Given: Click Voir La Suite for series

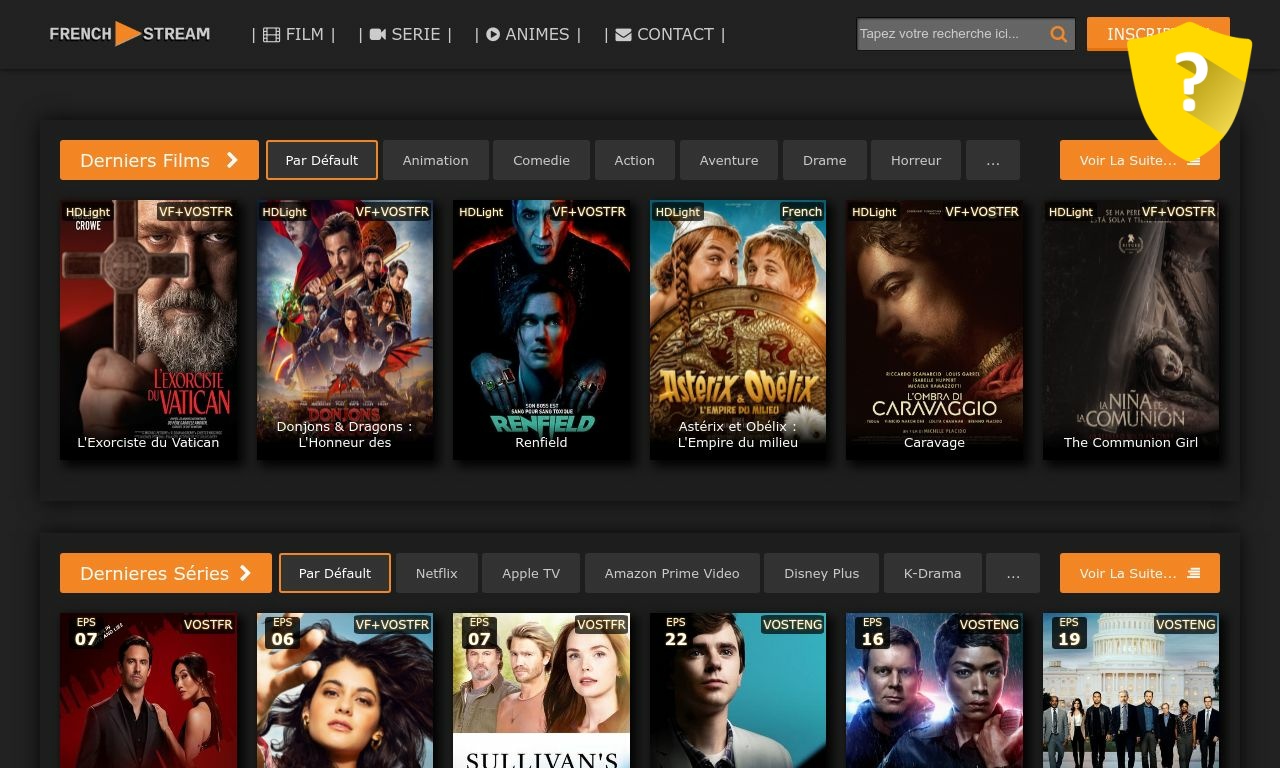Looking at the screenshot, I should click(x=1139, y=573).
